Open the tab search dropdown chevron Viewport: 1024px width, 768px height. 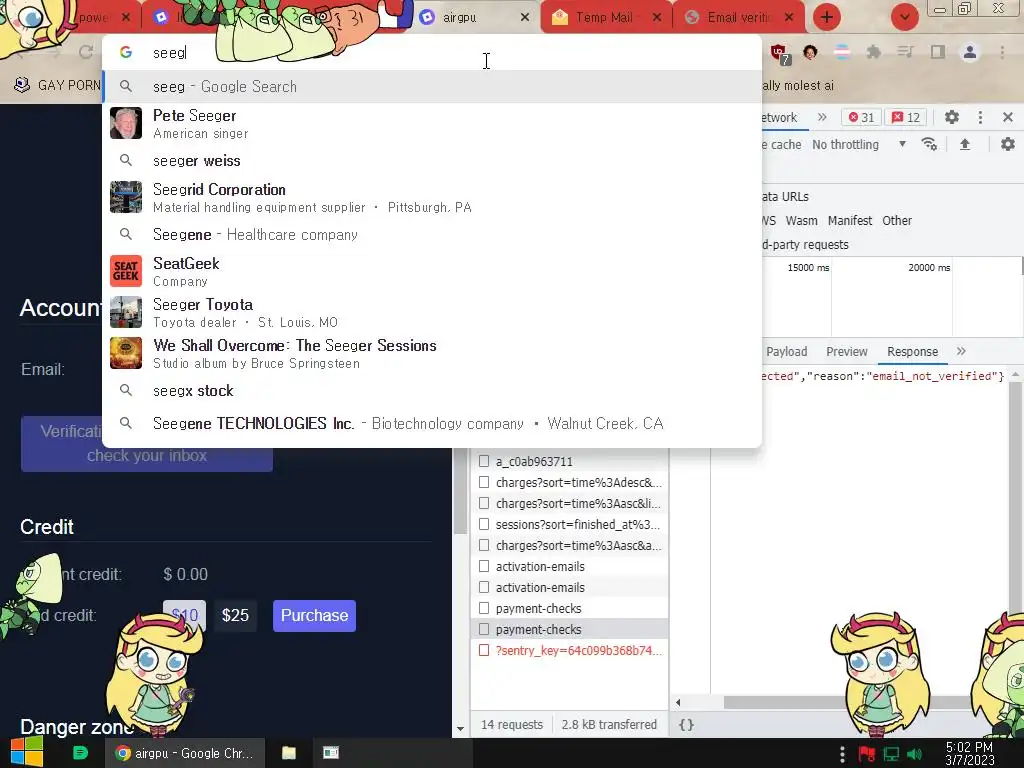tap(904, 17)
